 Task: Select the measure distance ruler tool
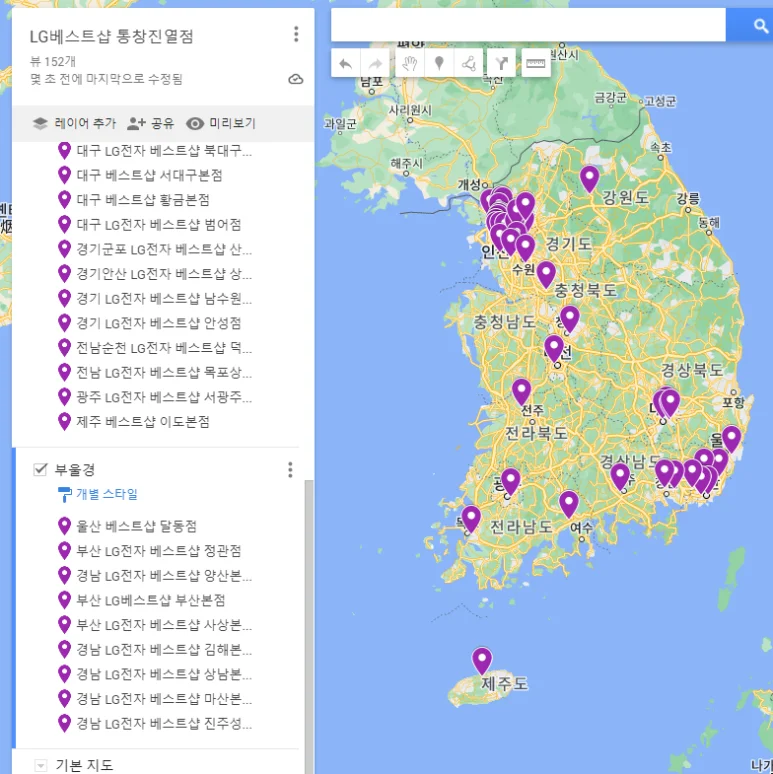click(535, 63)
